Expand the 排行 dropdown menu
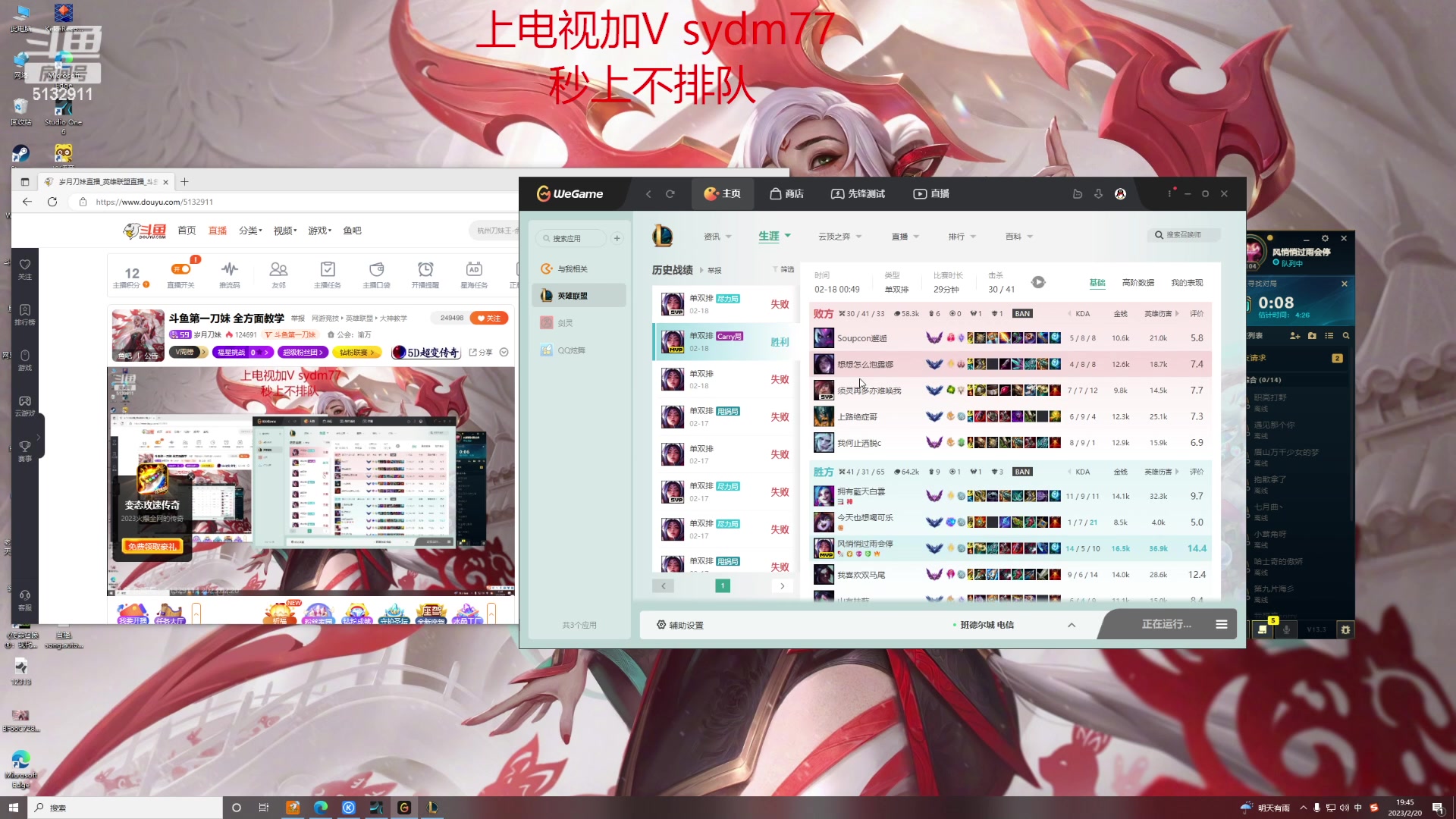Screen dimensions: 1456x819 [973, 237]
